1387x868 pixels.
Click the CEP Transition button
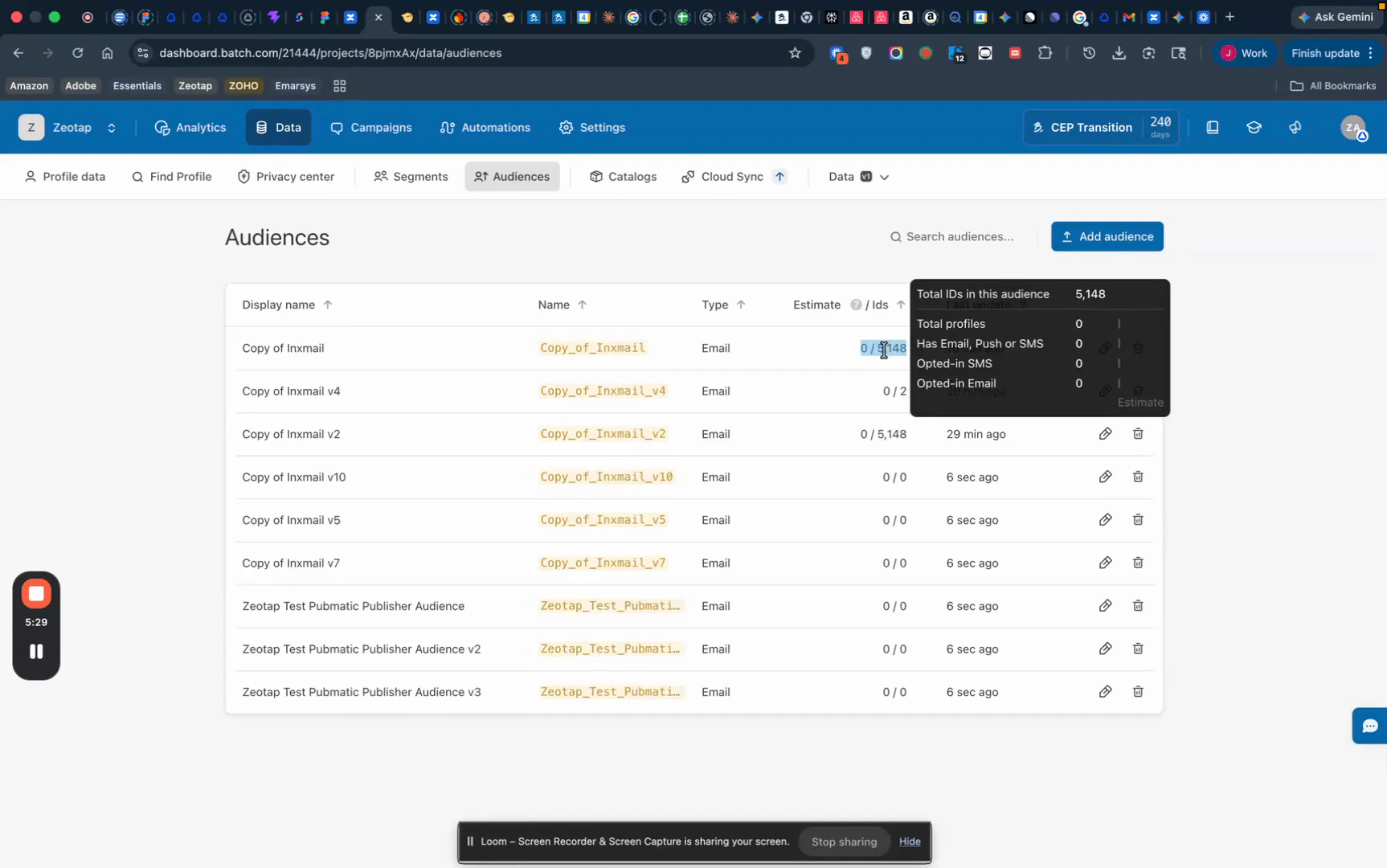point(1101,127)
